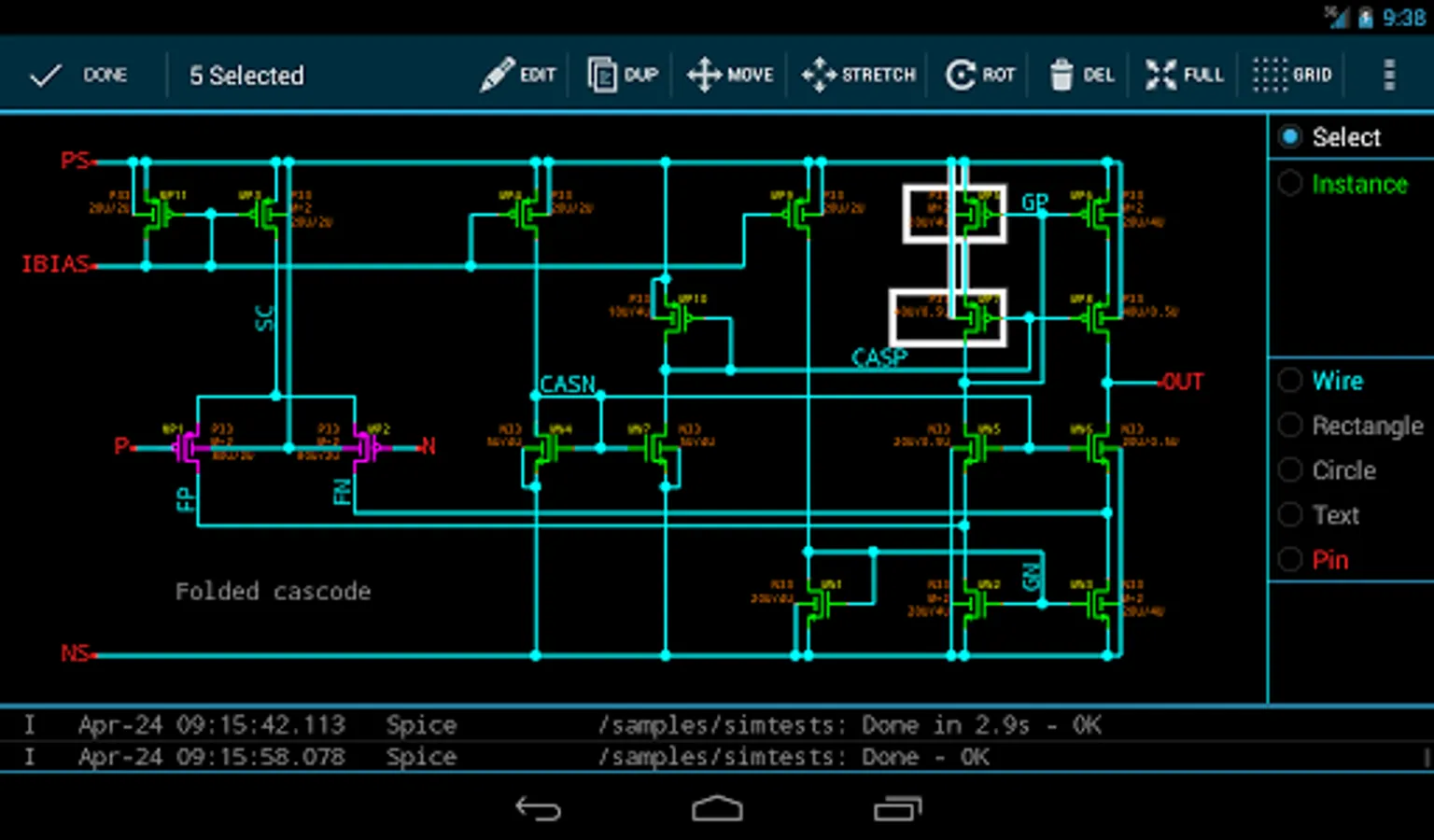The width and height of the screenshot is (1434, 840).
Task: Click the FP net label
Action: point(186,498)
